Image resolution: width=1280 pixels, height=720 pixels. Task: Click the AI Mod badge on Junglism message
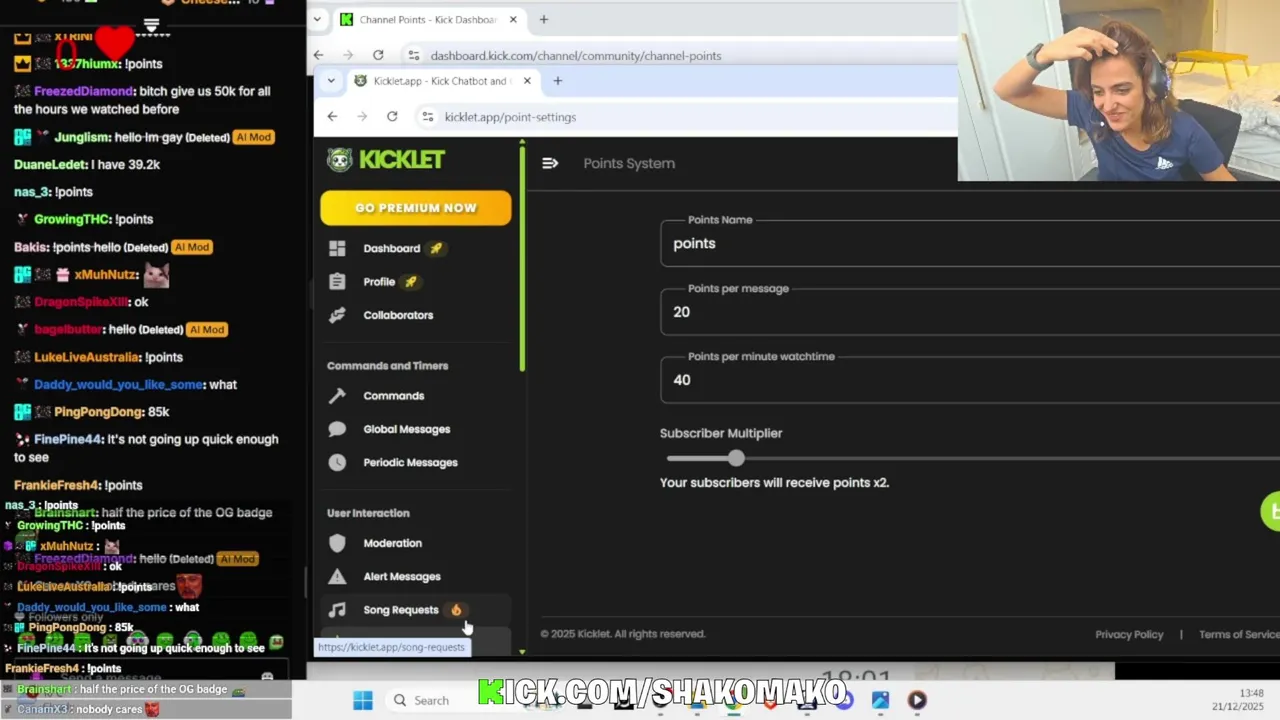point(253,137)
